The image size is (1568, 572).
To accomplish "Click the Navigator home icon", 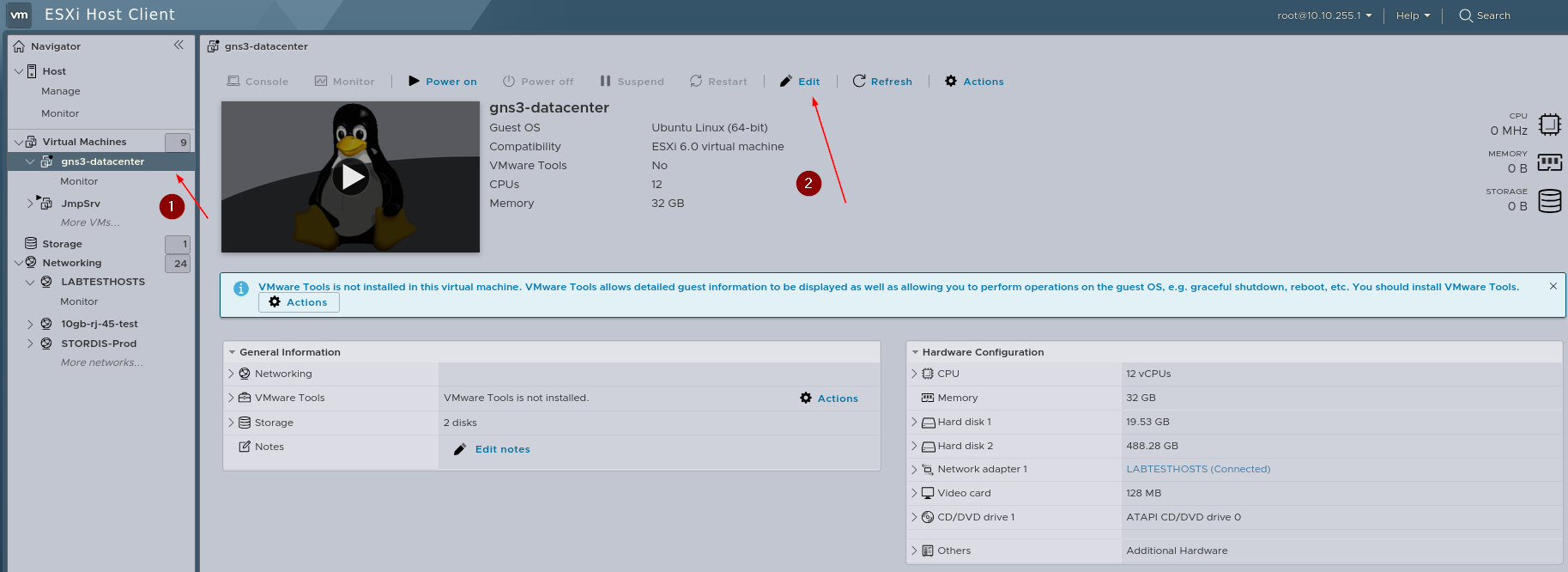I will (19, 46).
